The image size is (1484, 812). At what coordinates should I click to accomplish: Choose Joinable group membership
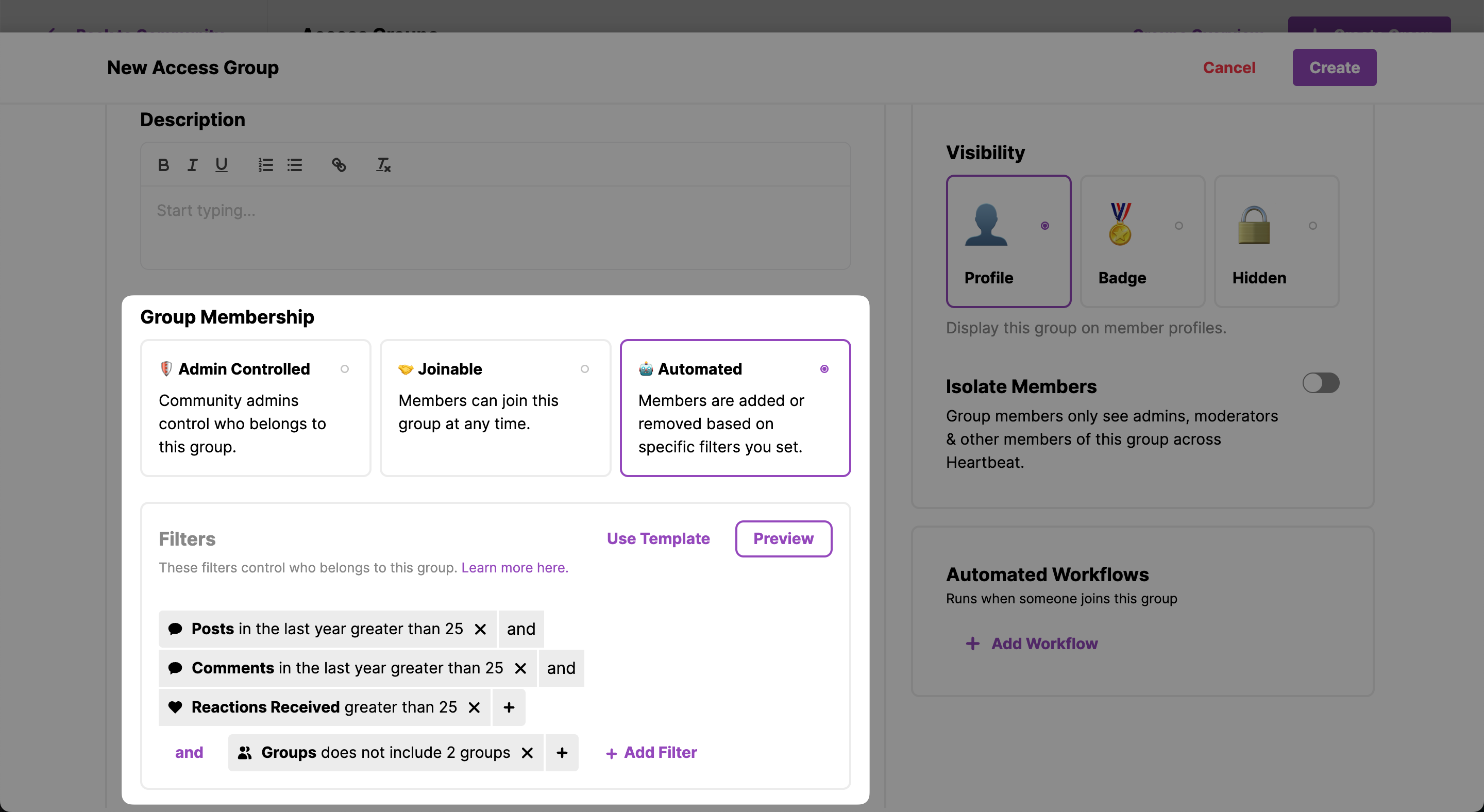click(495, 408)
